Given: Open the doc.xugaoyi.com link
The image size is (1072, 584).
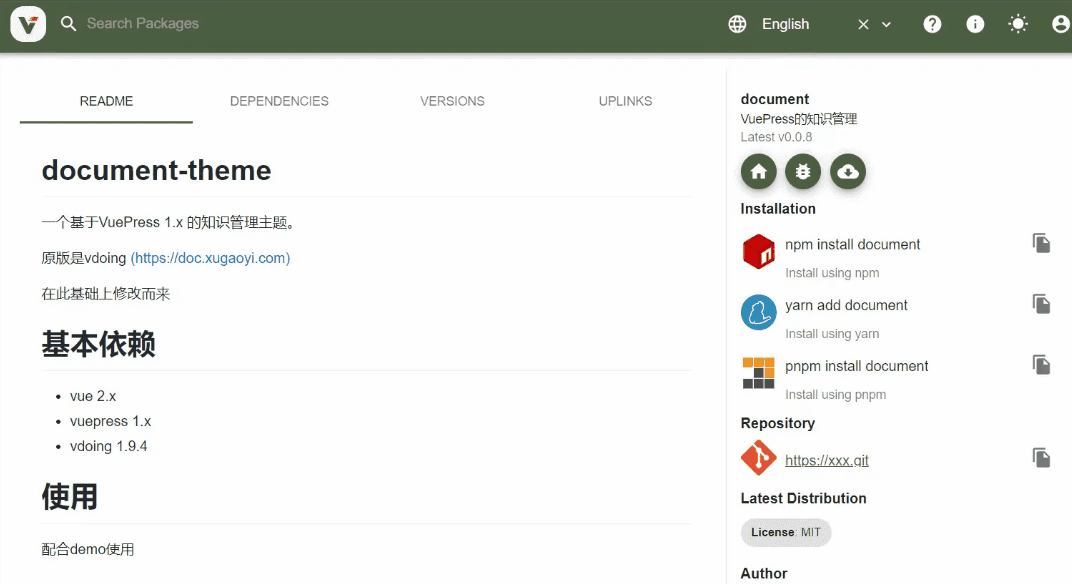Looking at the screenshot, I should coord(210,258).
